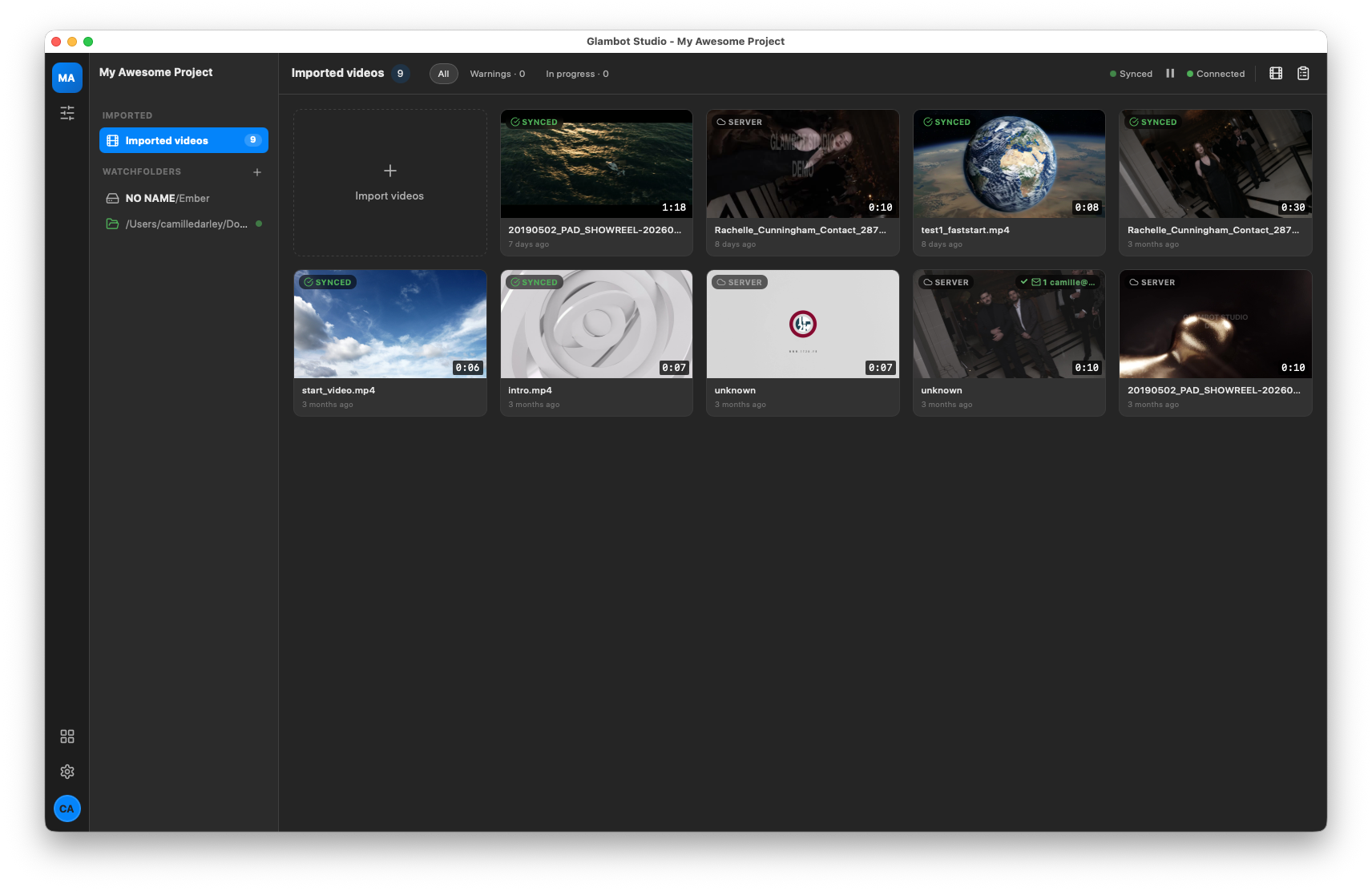
Task: Click SYNCED badge on test1_faststart.mp4
Action: pos(946,123)
